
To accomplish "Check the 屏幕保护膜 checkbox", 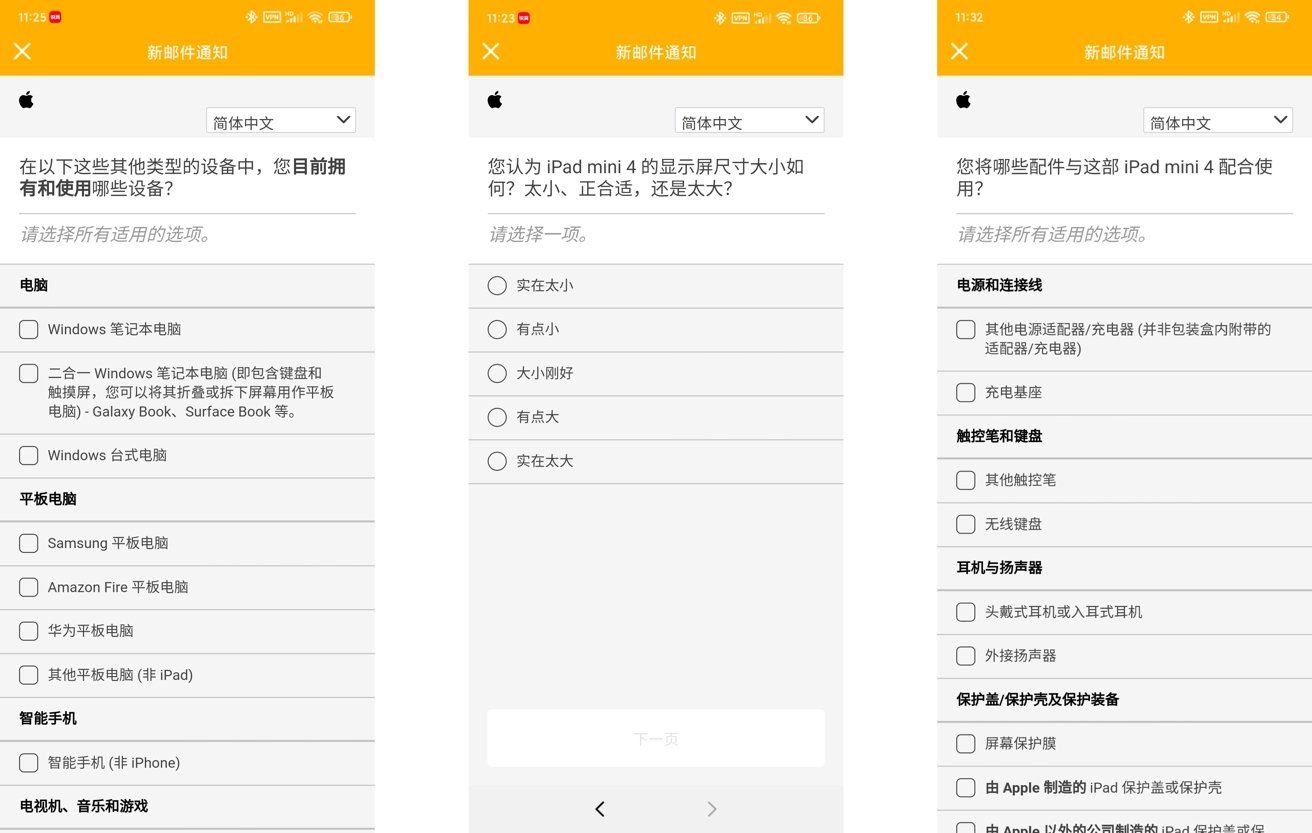I will point(966,744).
